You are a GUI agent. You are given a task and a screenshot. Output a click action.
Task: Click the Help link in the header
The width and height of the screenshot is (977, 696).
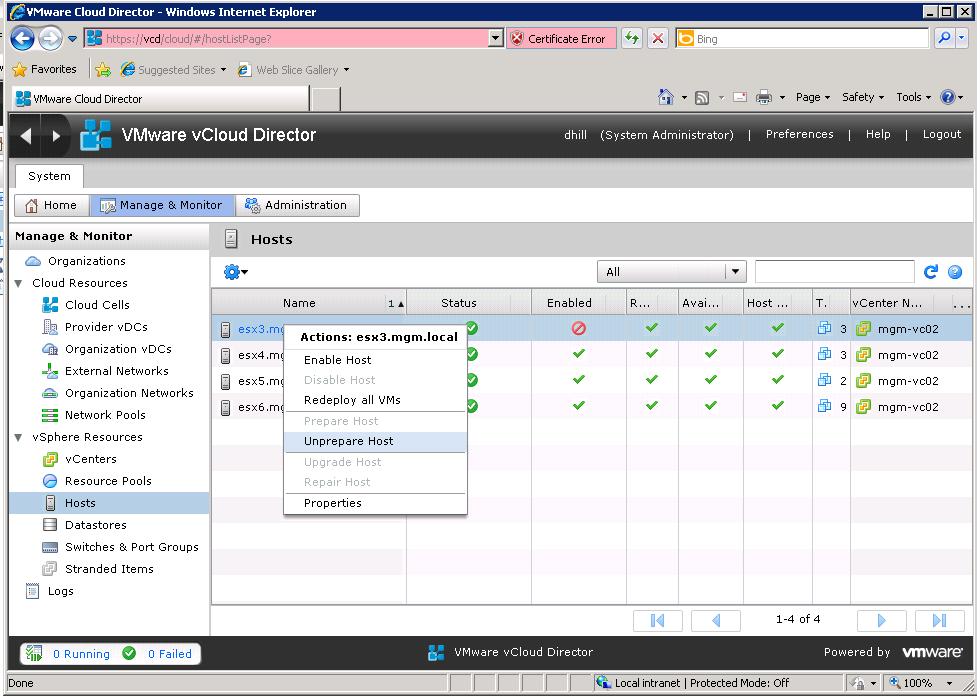click(878, 135)
